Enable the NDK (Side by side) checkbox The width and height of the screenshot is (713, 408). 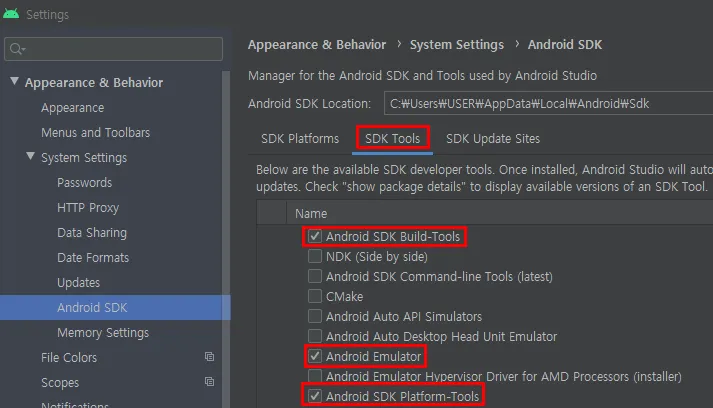point(315,257)
